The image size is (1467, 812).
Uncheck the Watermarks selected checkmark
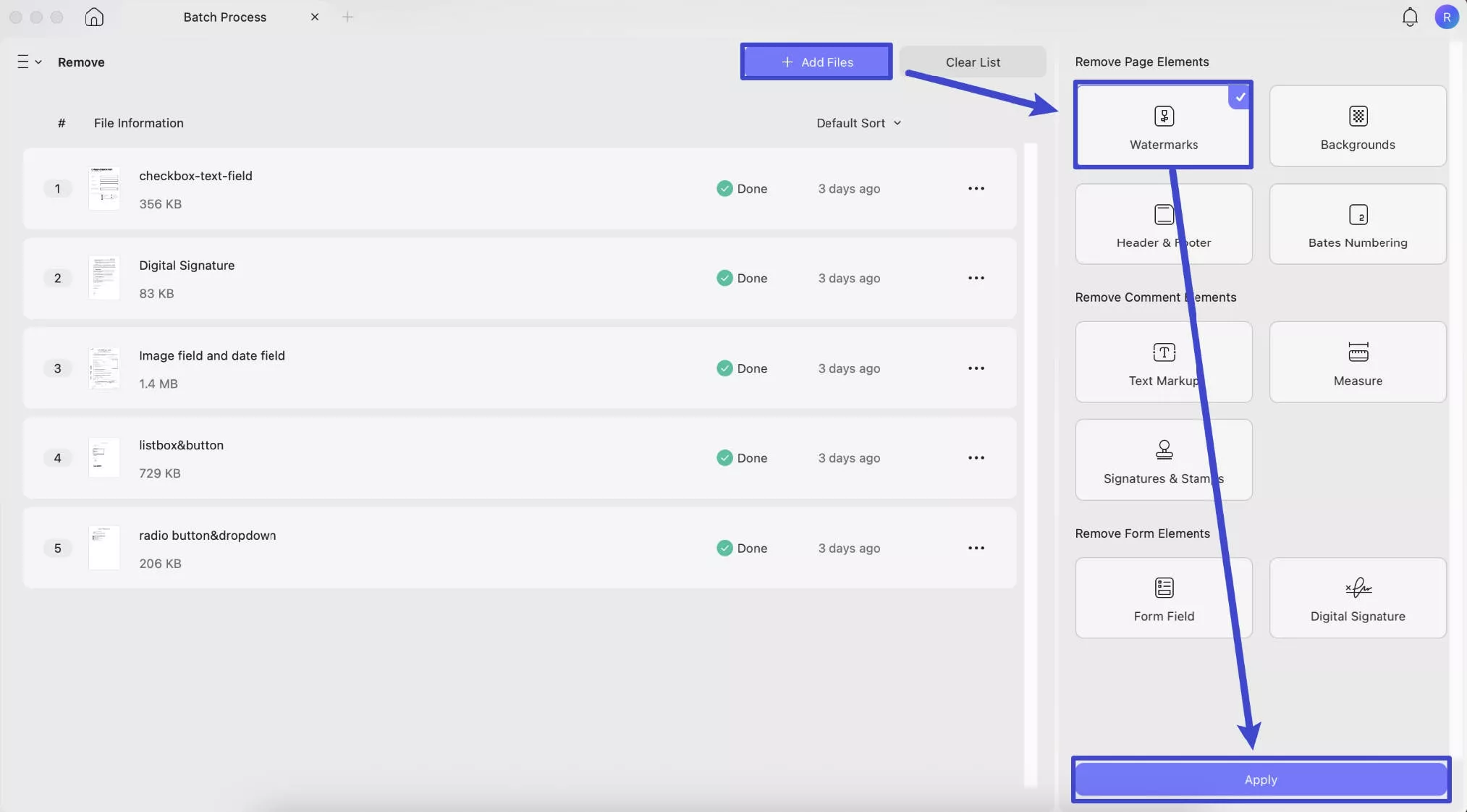1240,97
